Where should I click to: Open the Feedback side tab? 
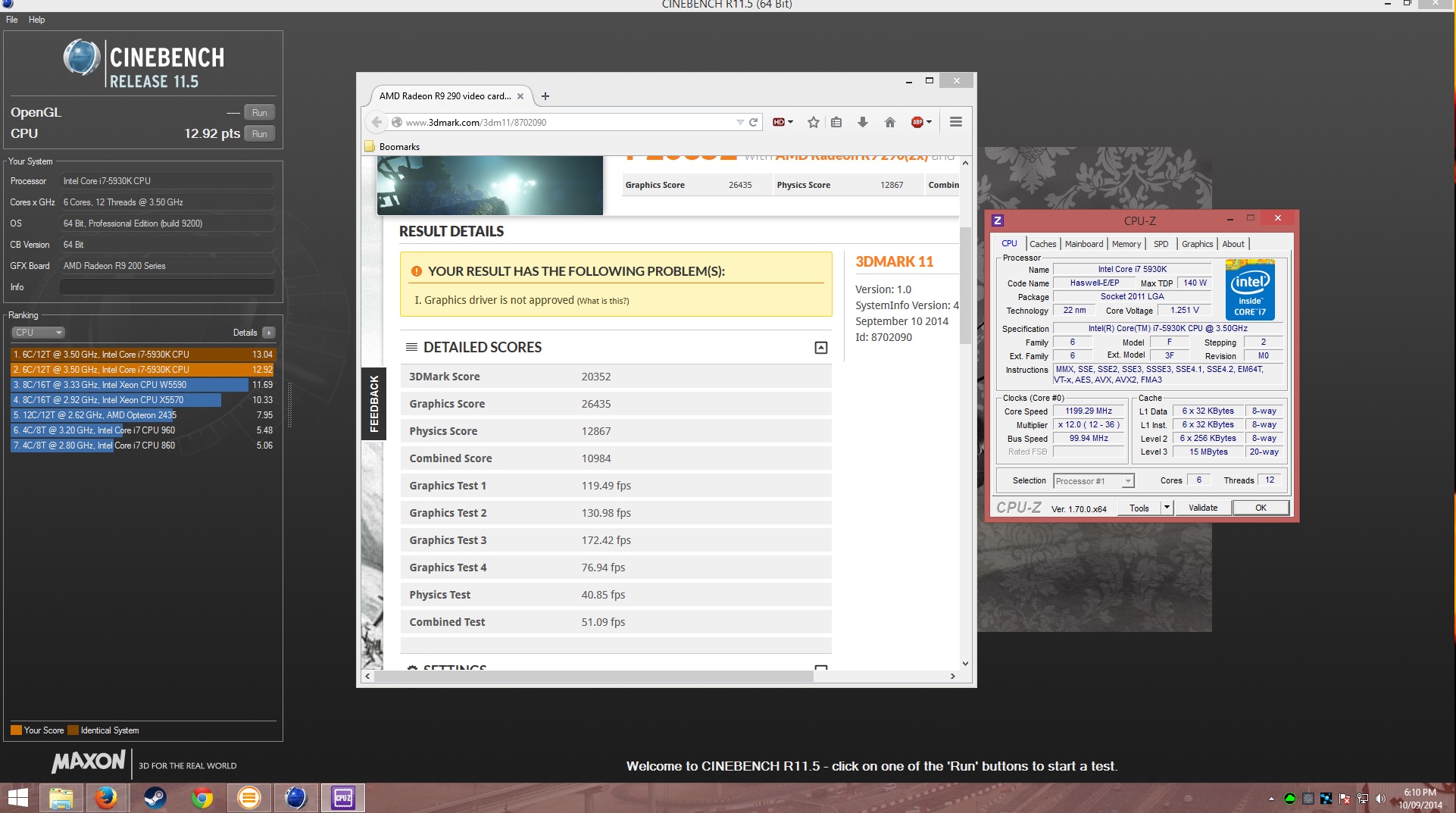373,404
